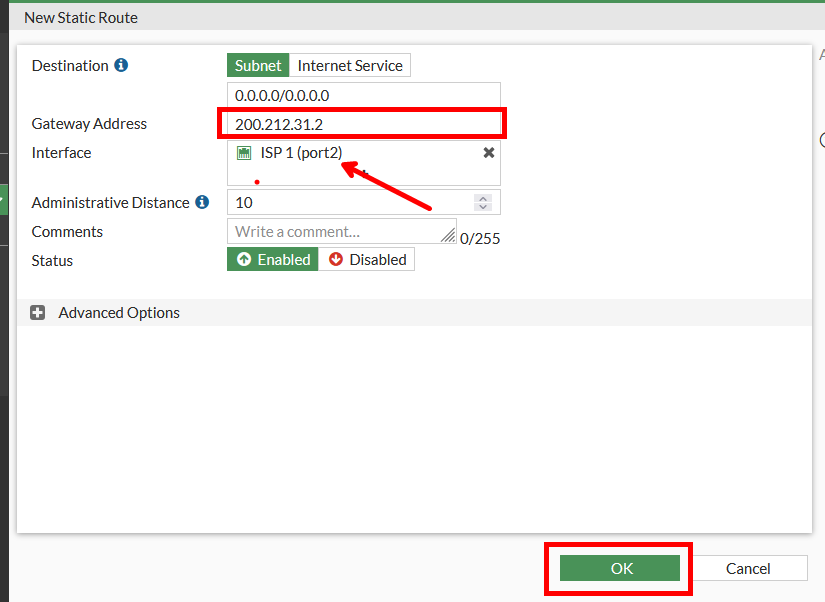Increase the Administrative Distance with up arrow
Viewport: 825px width, 602px height.
click(x=484, y=197)
